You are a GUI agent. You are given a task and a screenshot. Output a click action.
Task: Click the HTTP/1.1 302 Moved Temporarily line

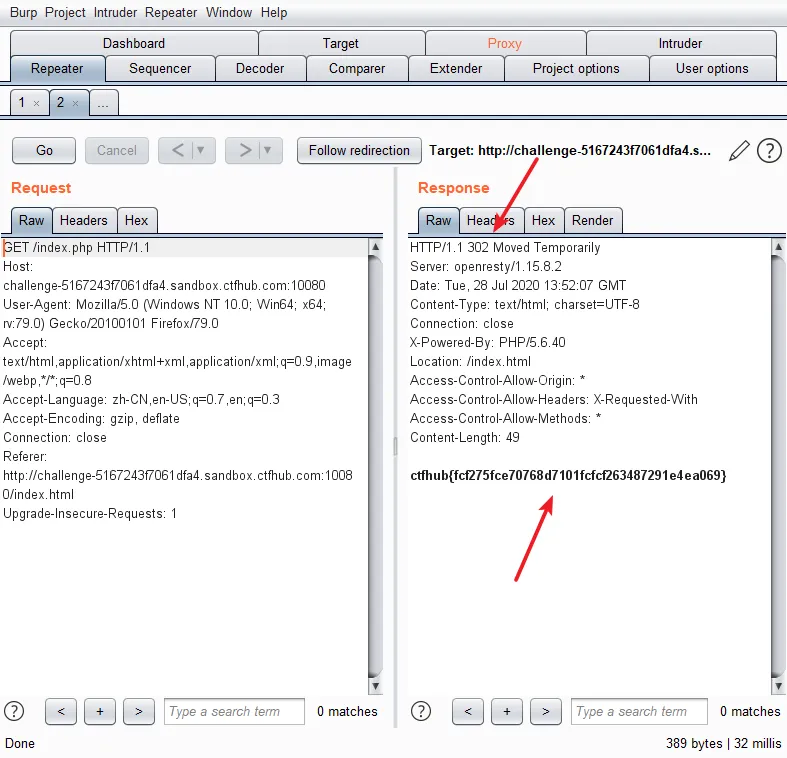(505, 247)
